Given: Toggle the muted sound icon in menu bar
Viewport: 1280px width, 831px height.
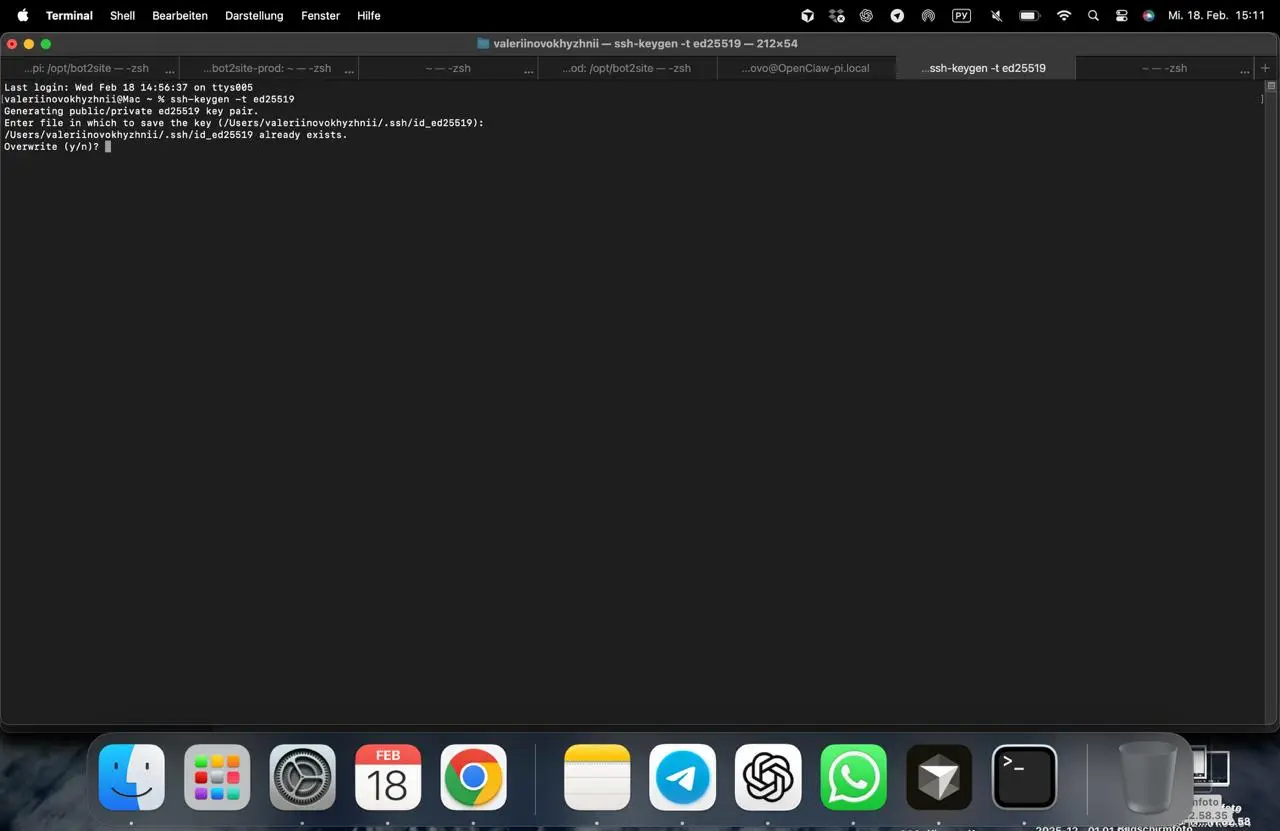Looking at the screenshot, I should (x=996, y=16).
